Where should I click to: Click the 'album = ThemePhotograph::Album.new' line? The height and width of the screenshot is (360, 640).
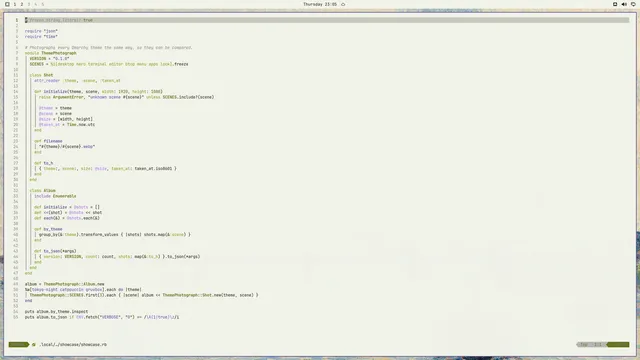pyautogui.click(x=64, y=284)
